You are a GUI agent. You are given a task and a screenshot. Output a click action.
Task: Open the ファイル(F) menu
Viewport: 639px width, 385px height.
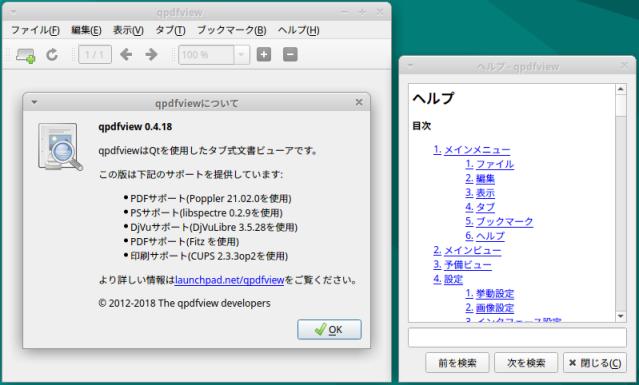coord(35,30)
